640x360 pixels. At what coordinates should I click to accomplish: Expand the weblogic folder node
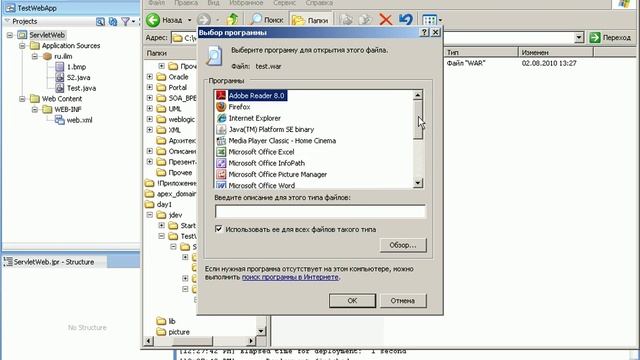(x=150, y=119)
